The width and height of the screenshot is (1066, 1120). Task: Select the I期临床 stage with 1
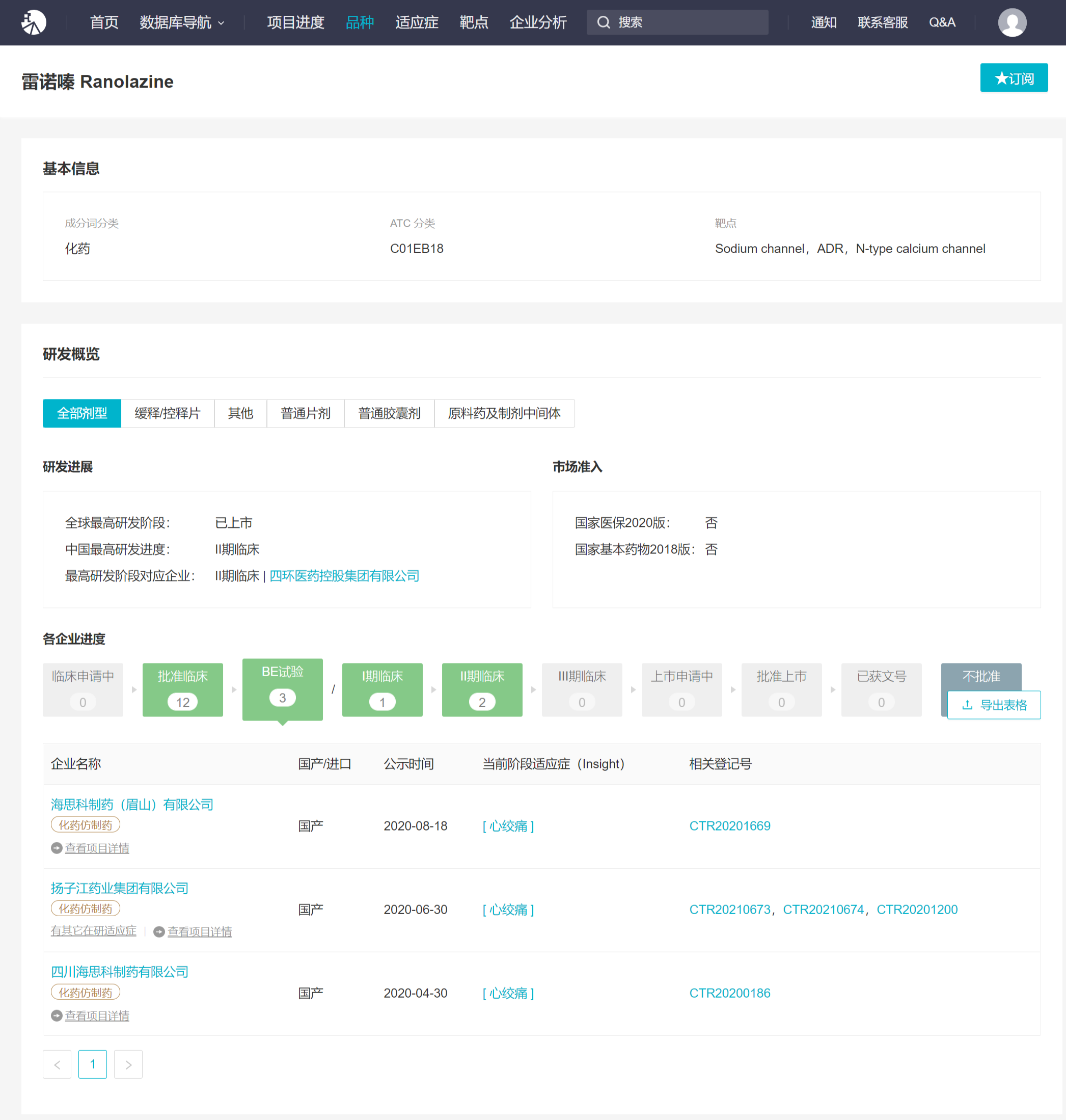pos(382,689)
